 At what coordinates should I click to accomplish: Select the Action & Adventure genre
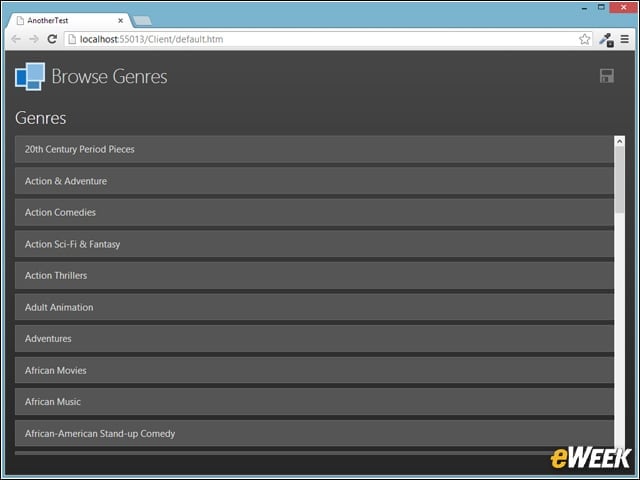[314, 181]
